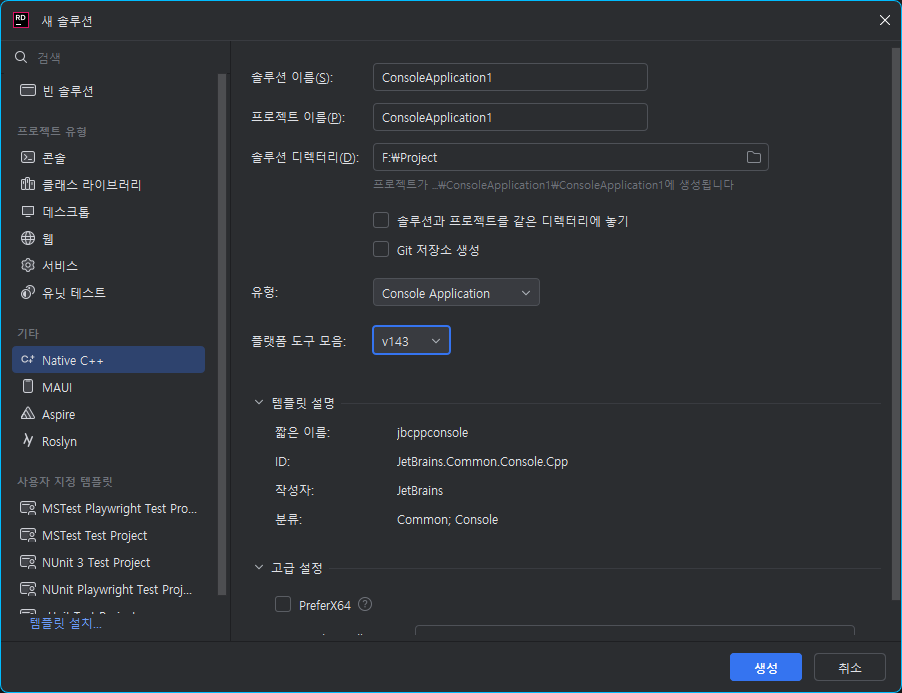This screenshot has height=693, width=902.
Task: Select the 데스크톱 project type
Action: 109,211
